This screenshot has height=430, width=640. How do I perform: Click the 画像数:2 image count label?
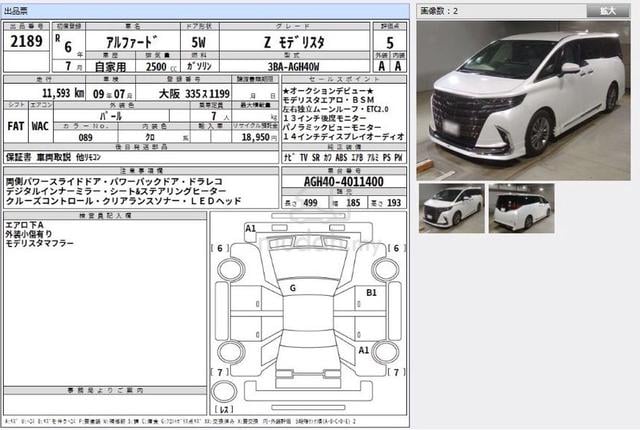tap(439, 11)
